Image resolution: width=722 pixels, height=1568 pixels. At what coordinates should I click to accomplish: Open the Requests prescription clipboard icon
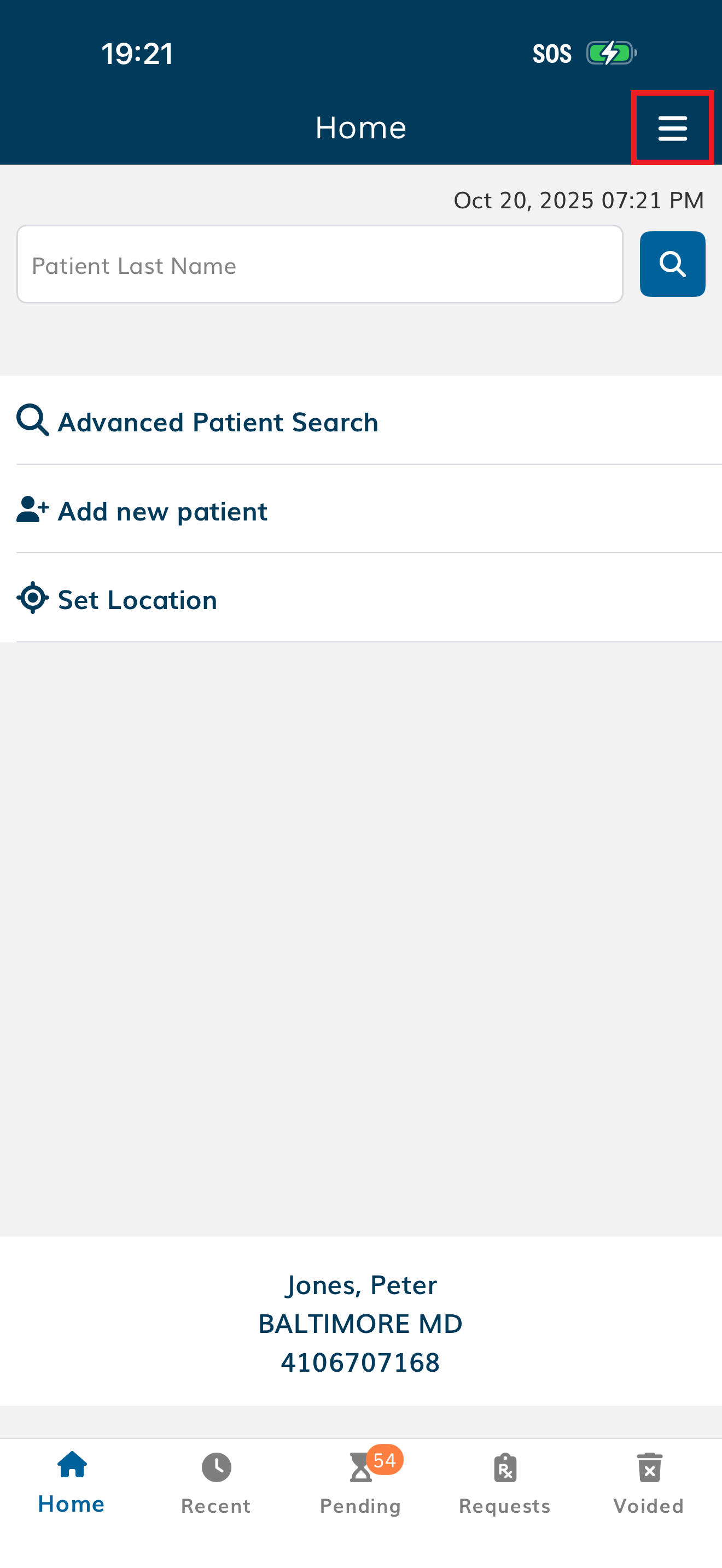pos(505,1467)
